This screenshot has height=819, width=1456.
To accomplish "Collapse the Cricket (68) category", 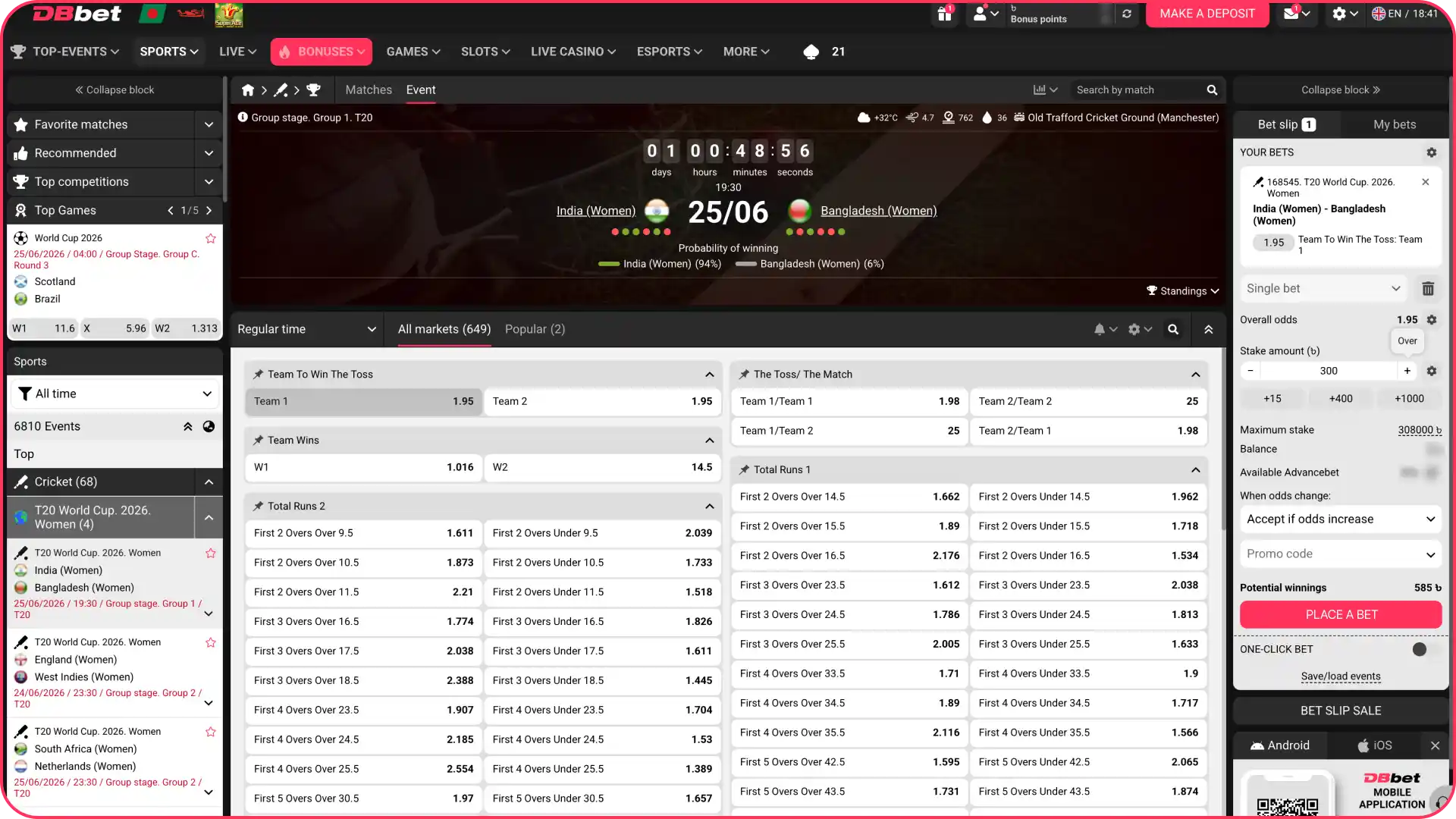I will click(209, 482).
